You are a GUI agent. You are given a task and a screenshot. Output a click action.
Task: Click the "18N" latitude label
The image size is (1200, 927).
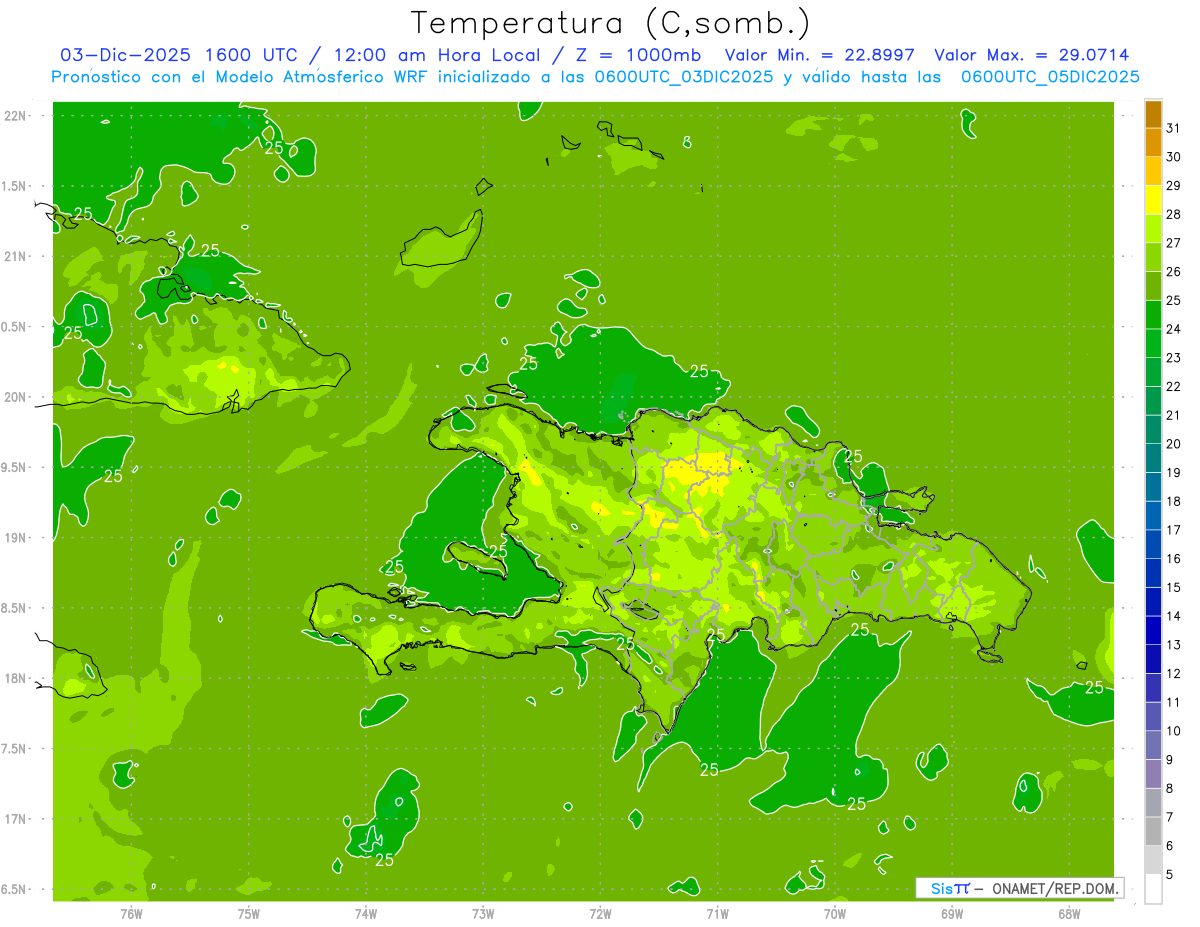(x=17, y=678)
